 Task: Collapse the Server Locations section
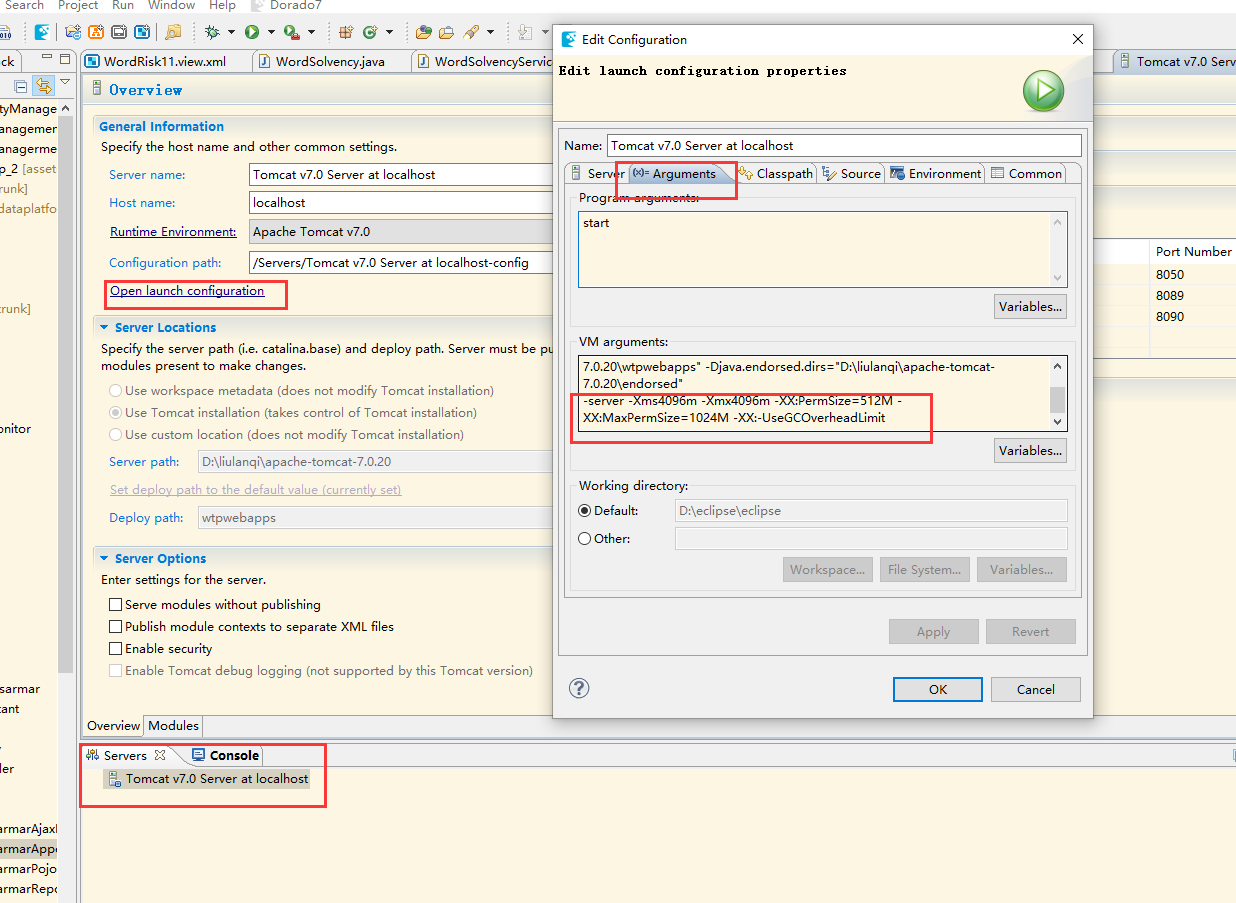pos(104,327)
